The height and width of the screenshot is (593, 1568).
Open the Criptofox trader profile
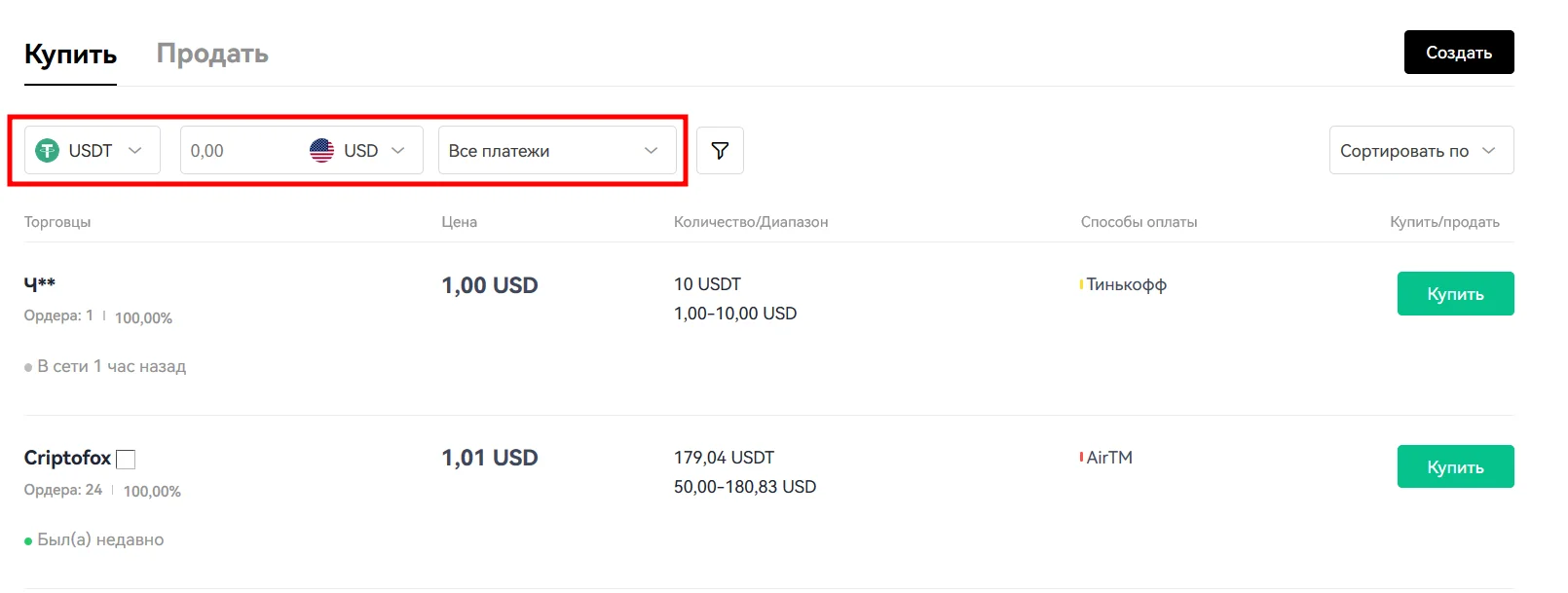point(67,458)
